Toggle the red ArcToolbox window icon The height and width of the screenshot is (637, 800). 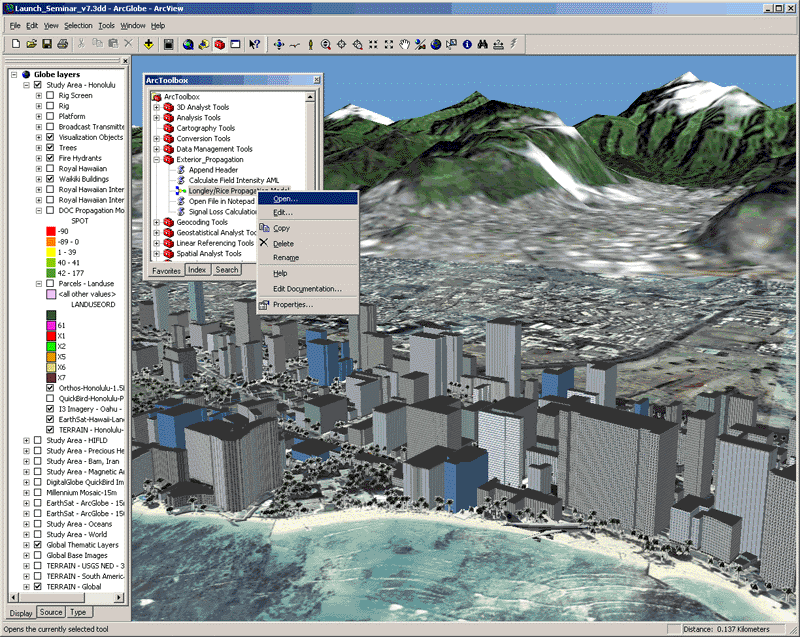[219, 44]
